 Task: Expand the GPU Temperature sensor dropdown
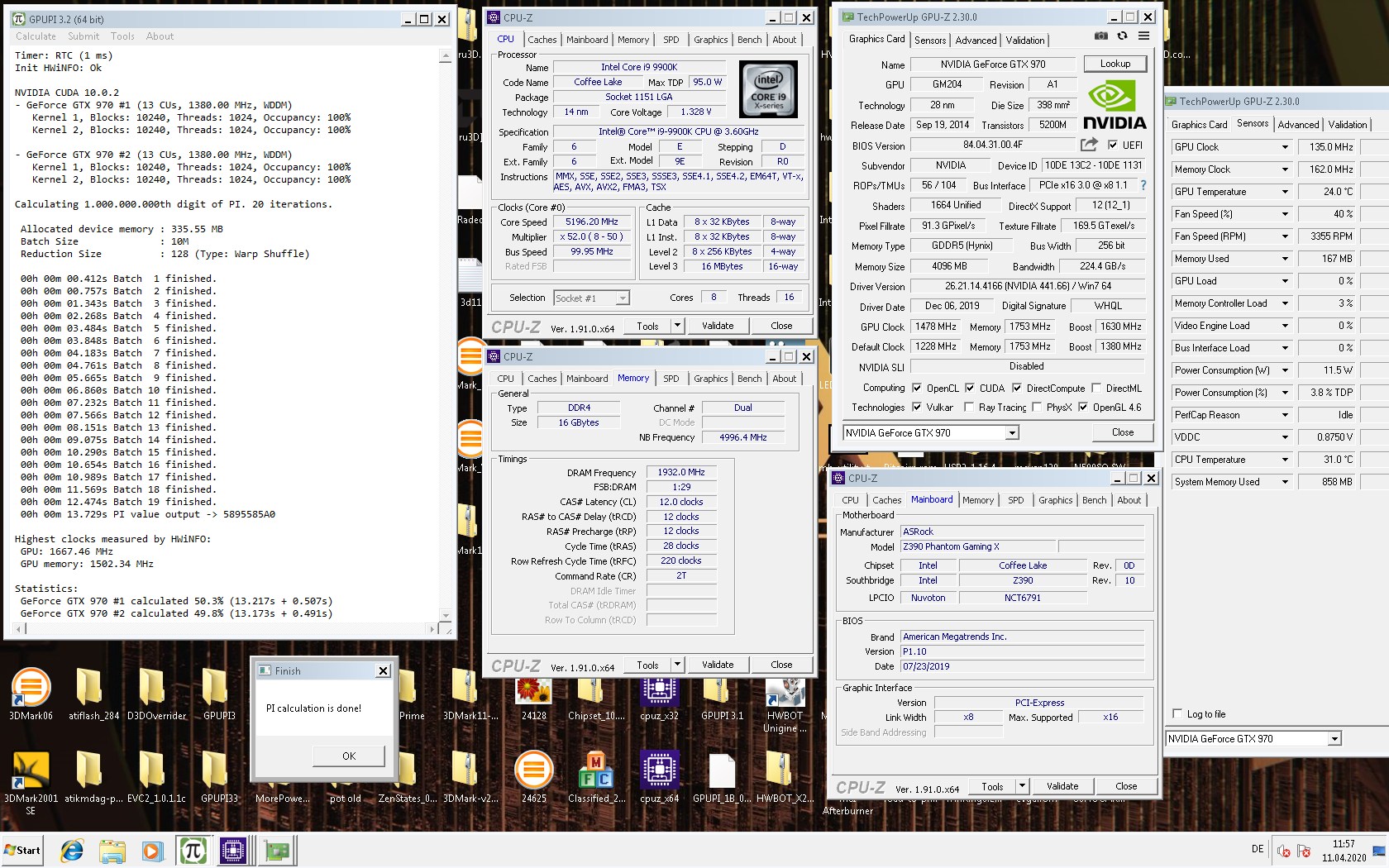pos(1285,192)
